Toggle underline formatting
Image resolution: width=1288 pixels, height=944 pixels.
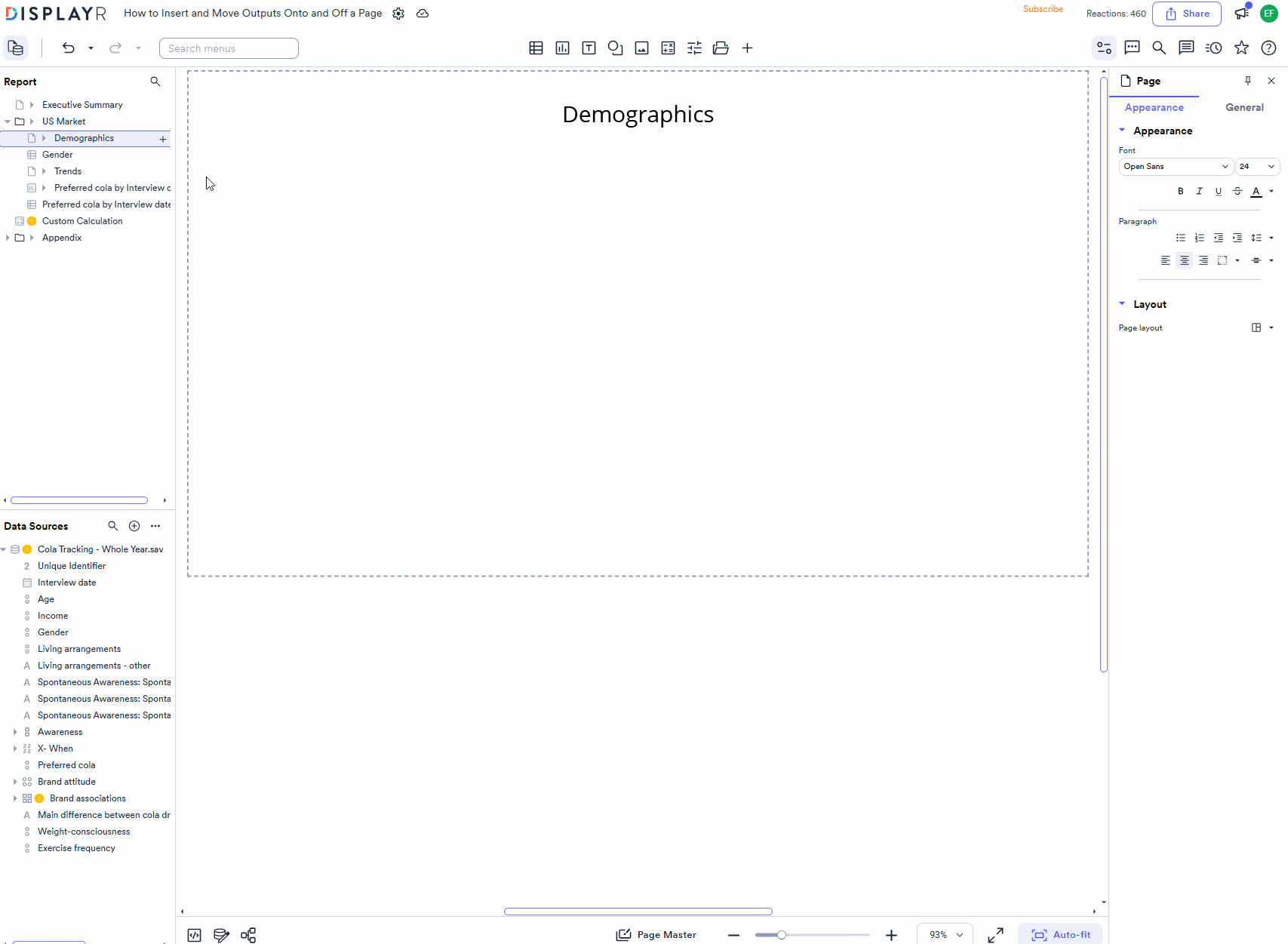[x=1219, y=191]
